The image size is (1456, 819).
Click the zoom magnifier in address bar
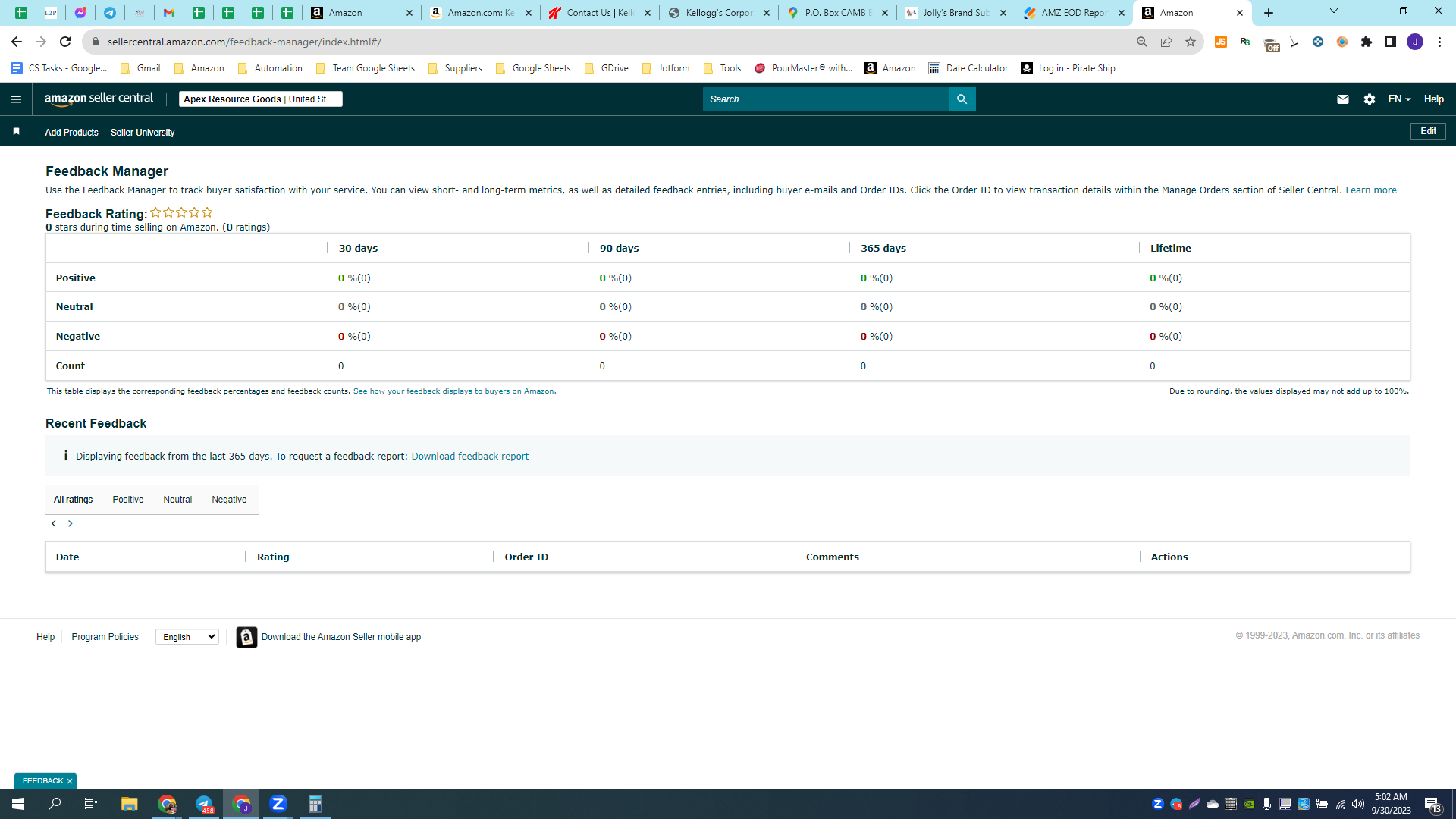(1142, 42)
